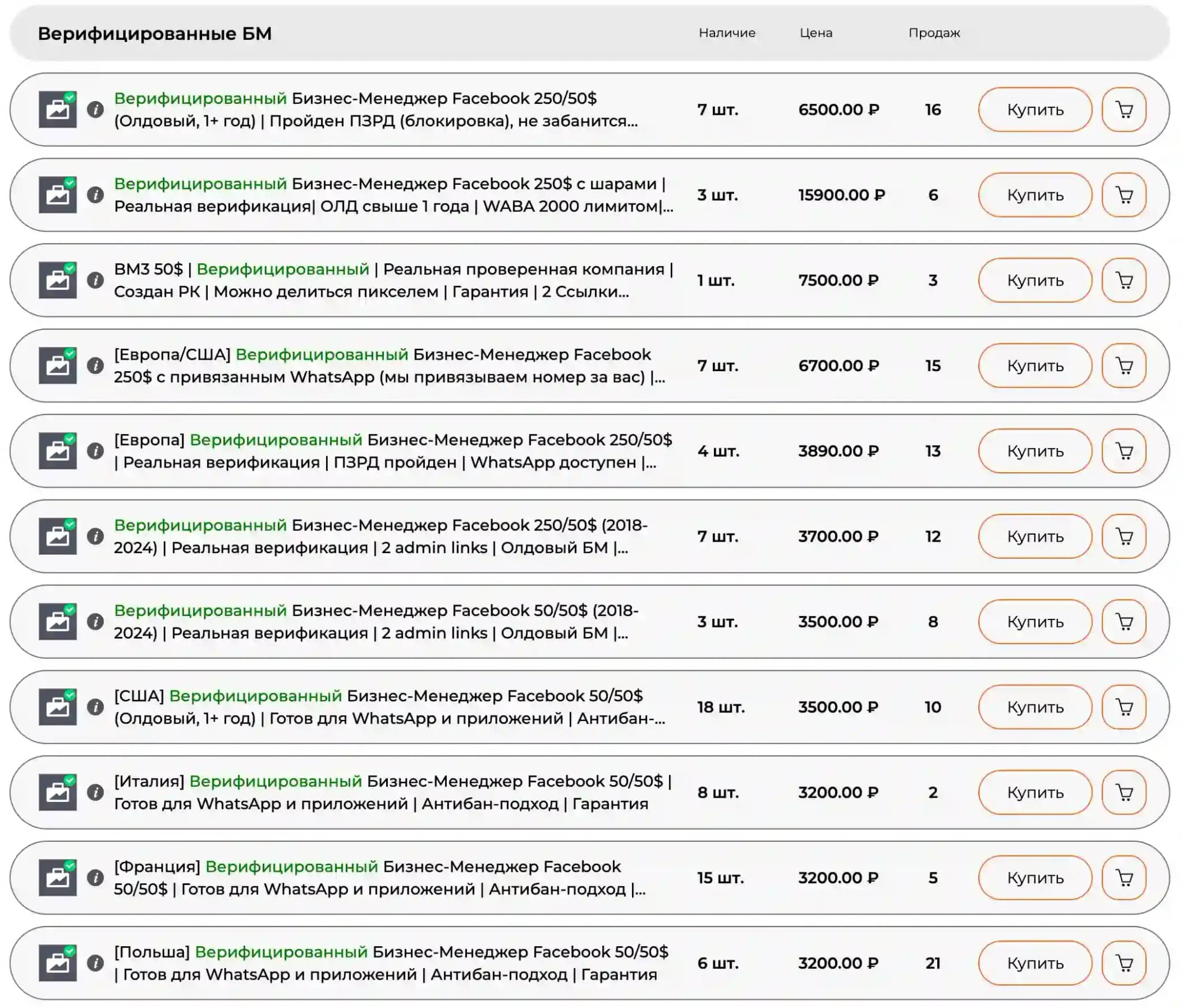Click Купить in the 15900.00 ₽ row
Viewport: 1182px width, 1008px height.
pos(1035,195)
